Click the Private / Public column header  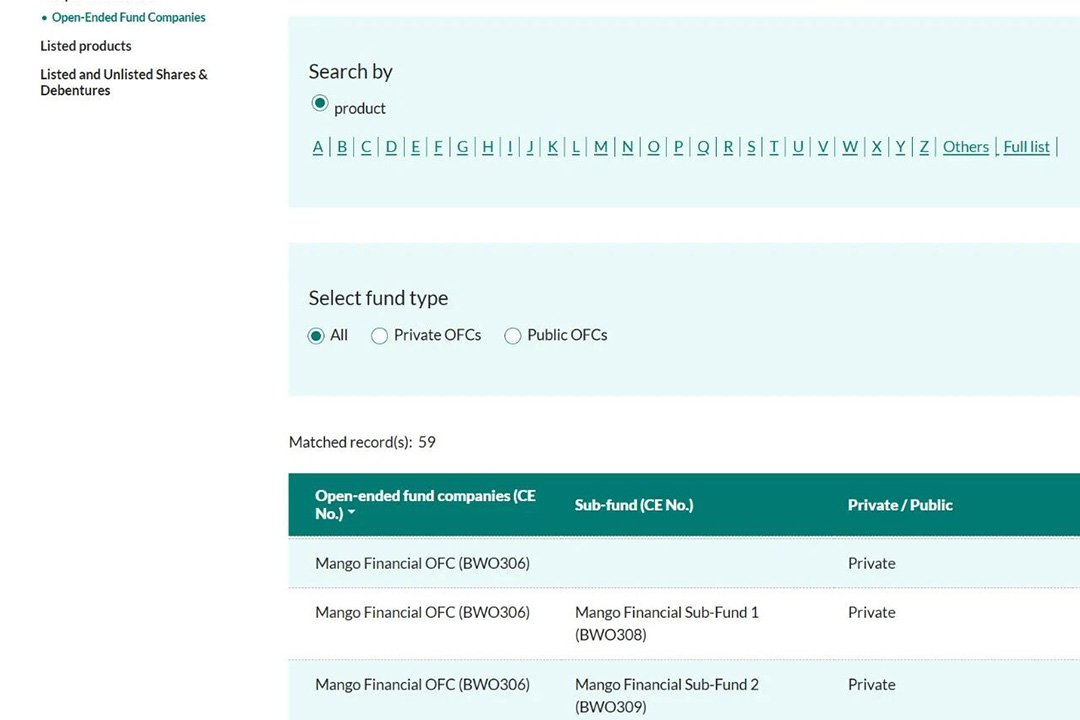tap(900, 505)
